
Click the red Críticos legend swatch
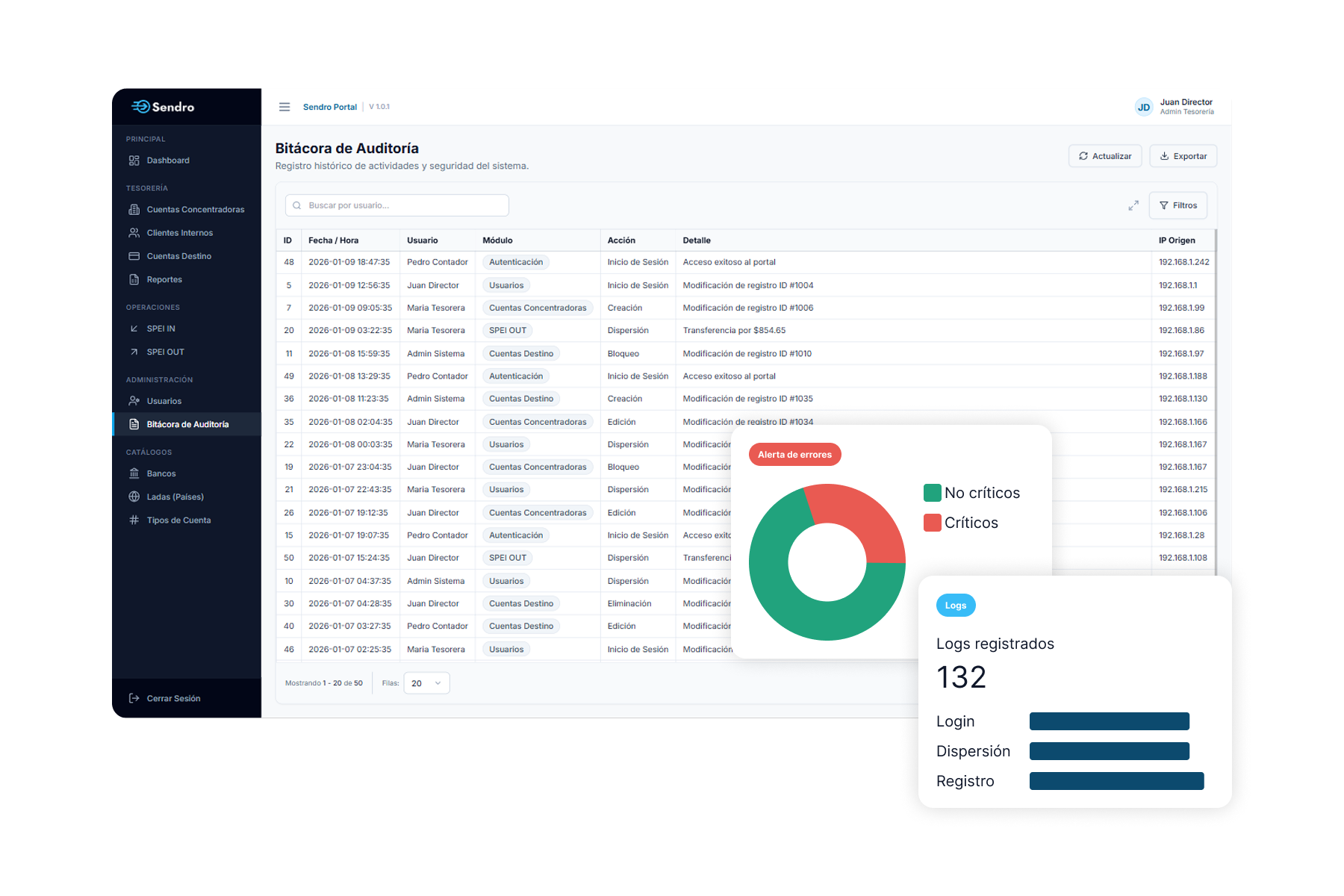[932, 523]
